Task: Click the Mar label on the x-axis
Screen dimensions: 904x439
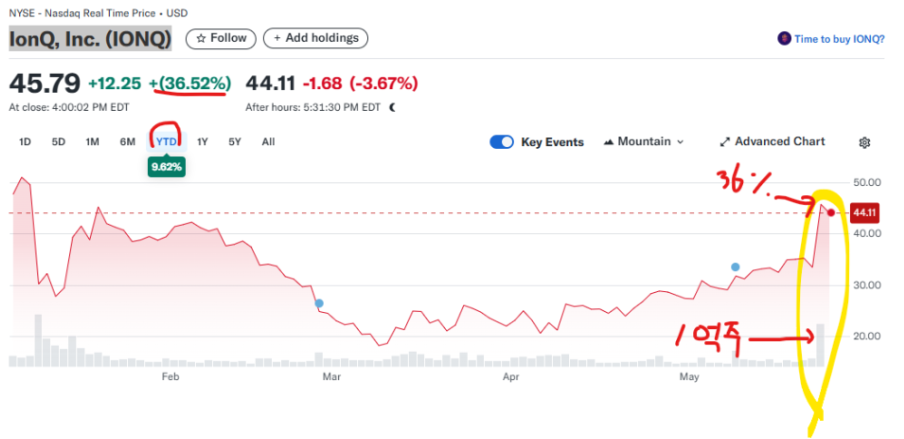Action: point(332,378)
